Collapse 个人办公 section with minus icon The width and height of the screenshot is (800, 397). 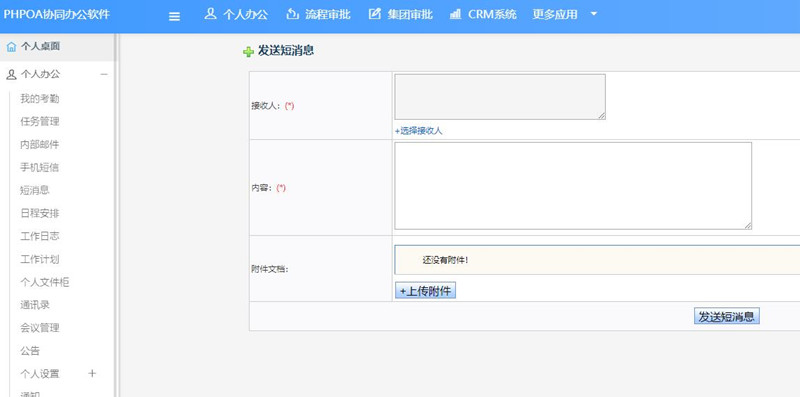104,75
